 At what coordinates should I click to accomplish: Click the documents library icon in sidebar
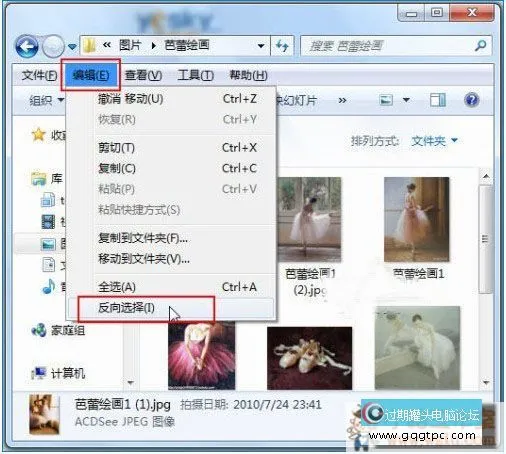48,200
